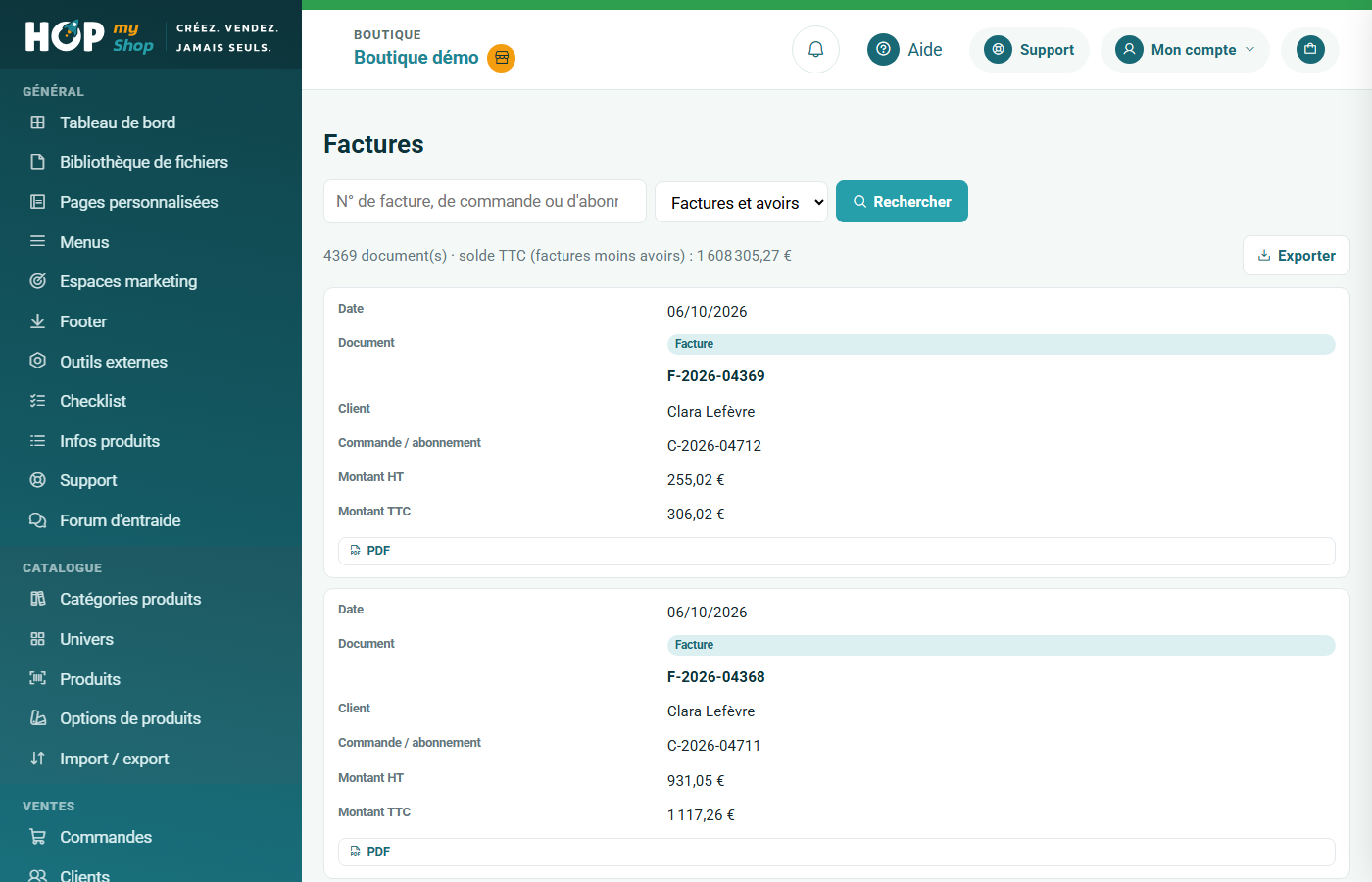
Task: Click the Footer download-arrow icon
Action: point(38,321)
